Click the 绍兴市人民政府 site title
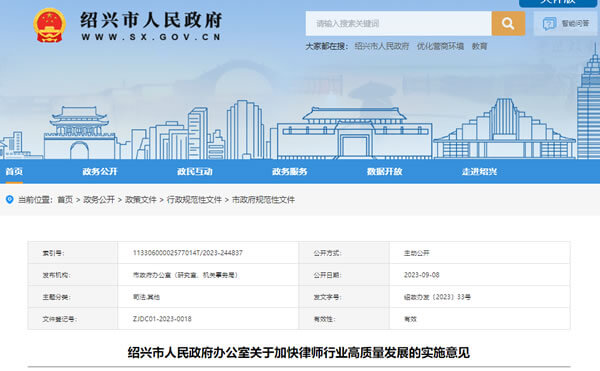This screenshot has width=600, height=371. click(151, 20)
